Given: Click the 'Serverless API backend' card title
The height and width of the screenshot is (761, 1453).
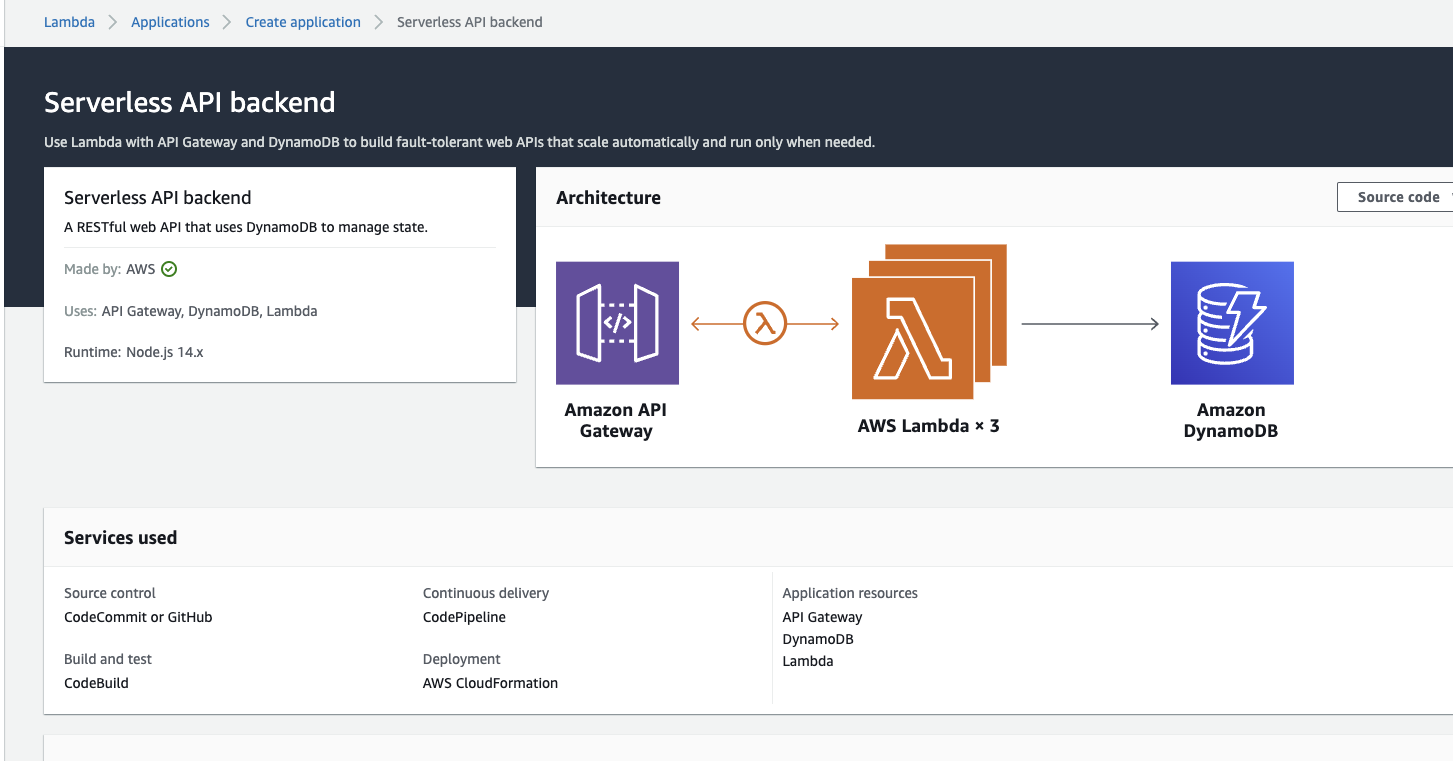Looking at the screenshot, I should click(158, 198).
